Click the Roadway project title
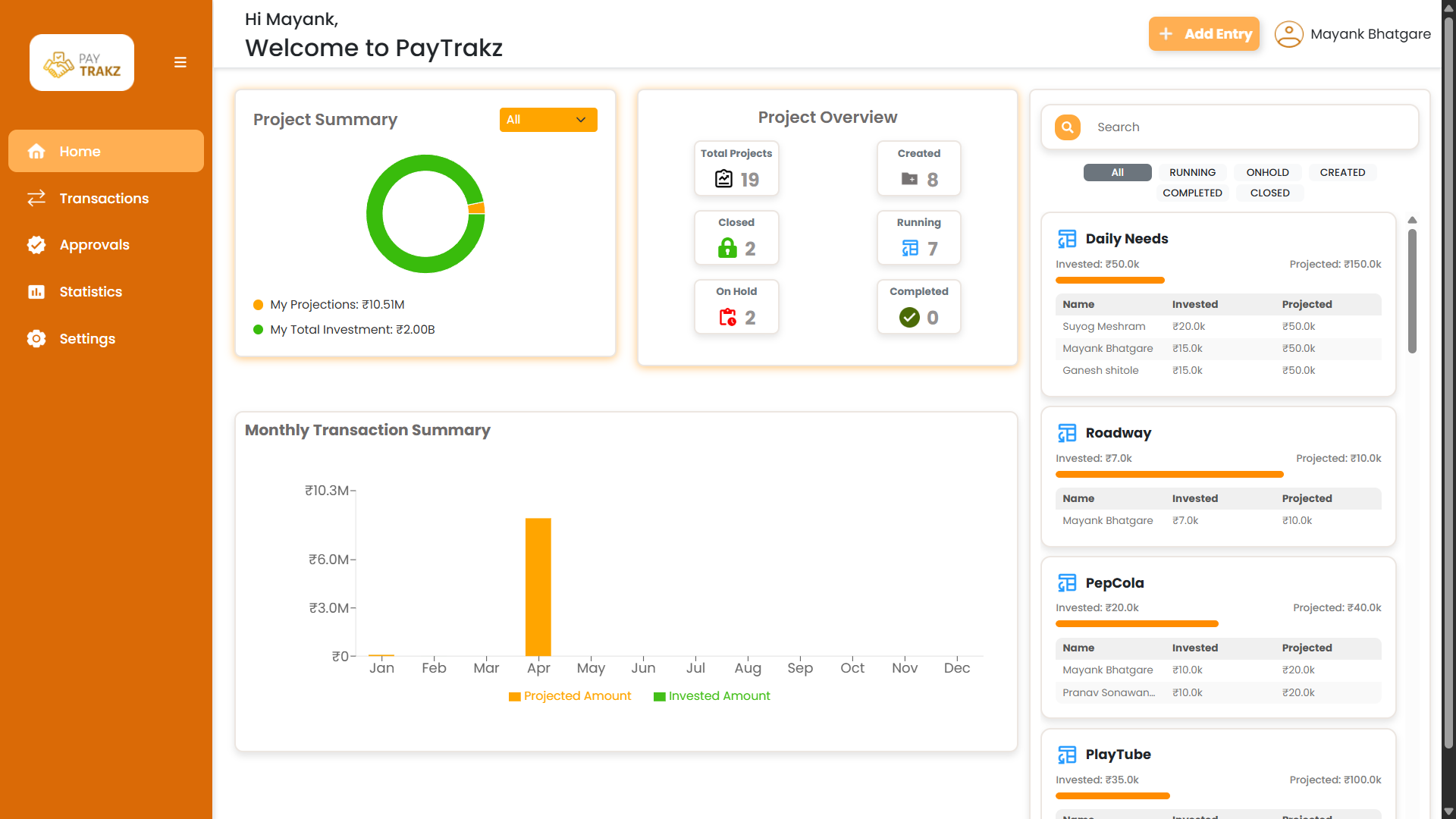The width and height of the screenshot is (1456, 819). (1118, 433)
